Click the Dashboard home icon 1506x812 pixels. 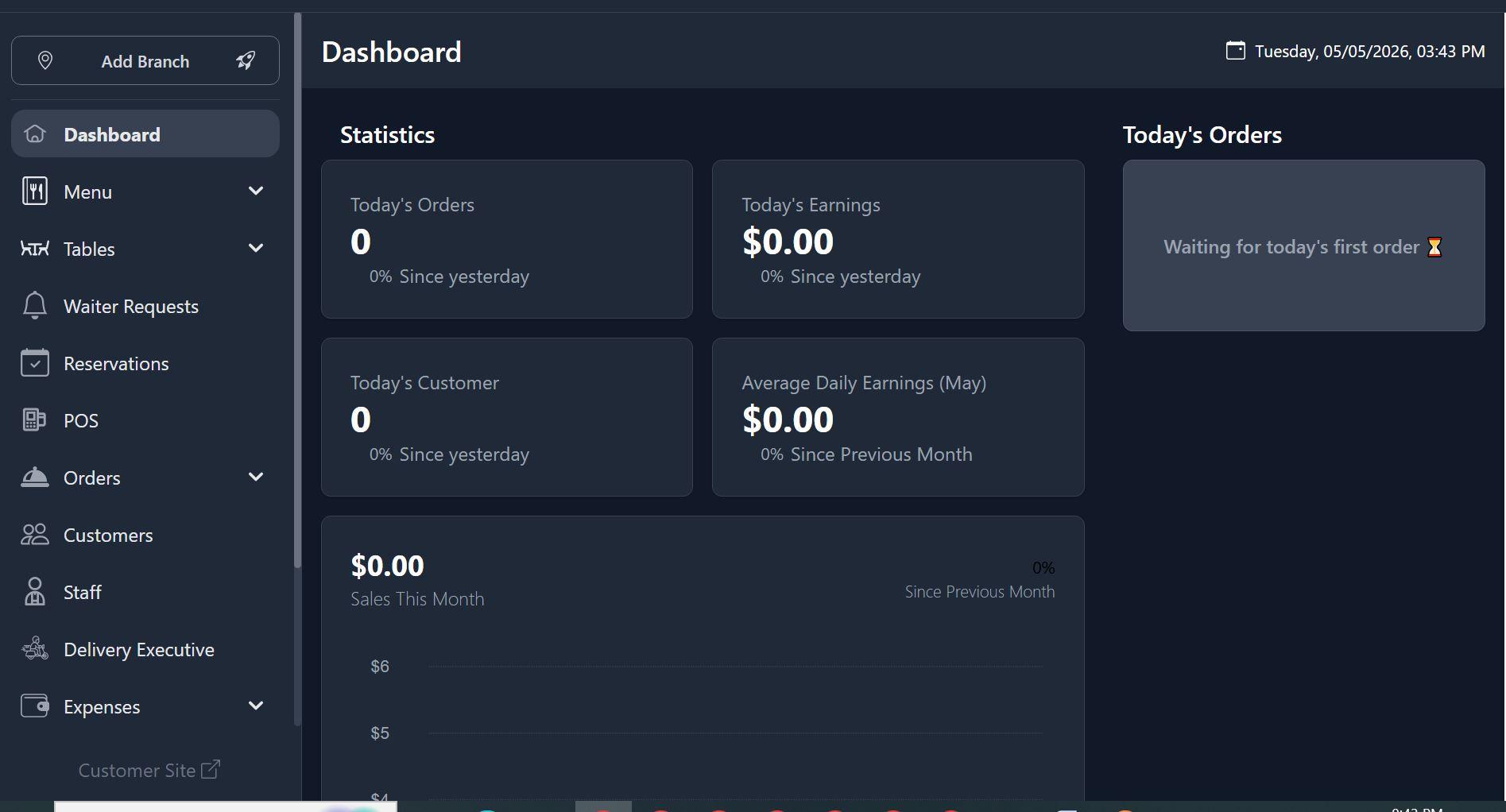[x=35, y=133]
